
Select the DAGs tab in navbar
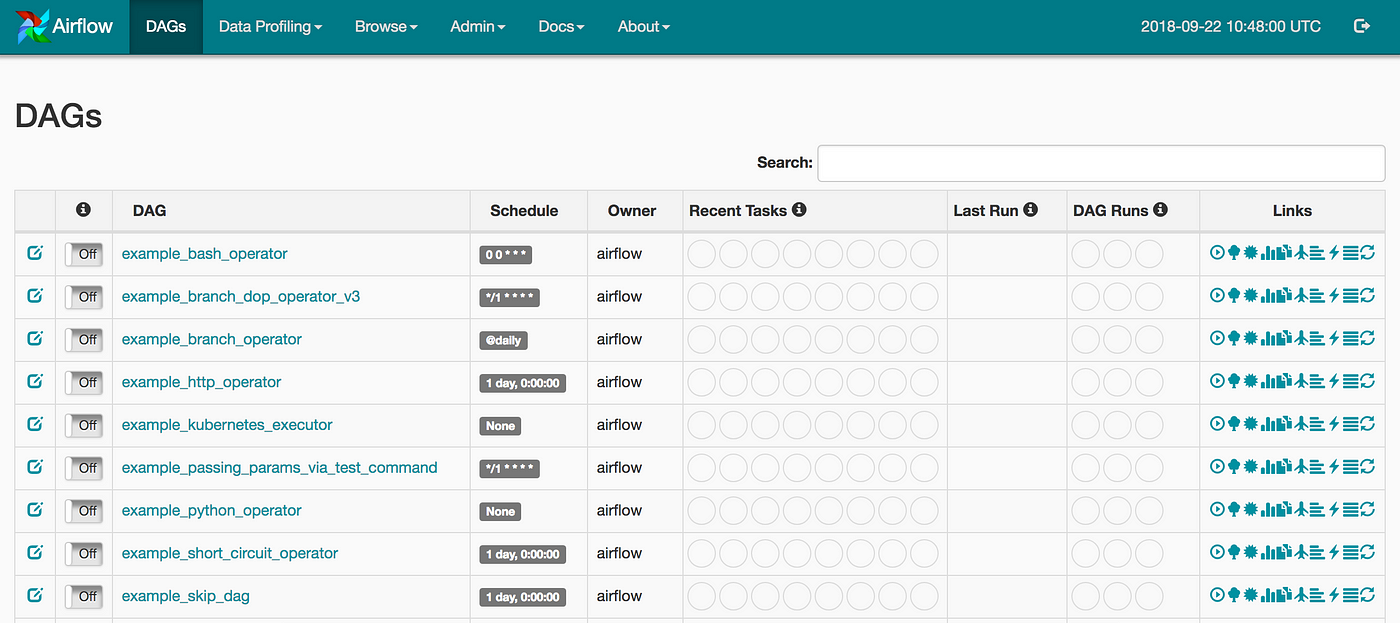point(166,27)
